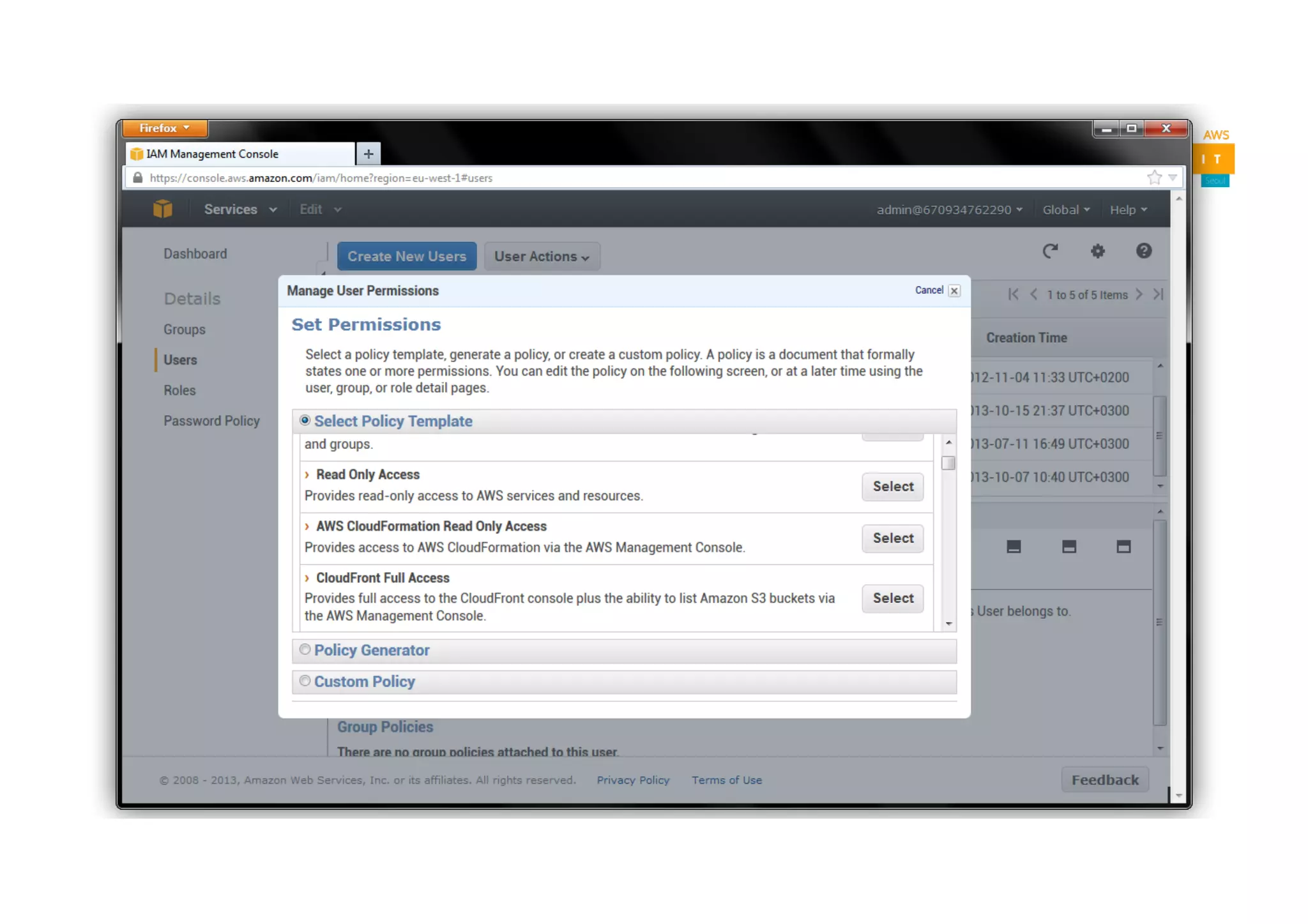Click policy template list scrollbar down arrow
The height and width of the screenshot is (924, 1308).
coord(948,624)
